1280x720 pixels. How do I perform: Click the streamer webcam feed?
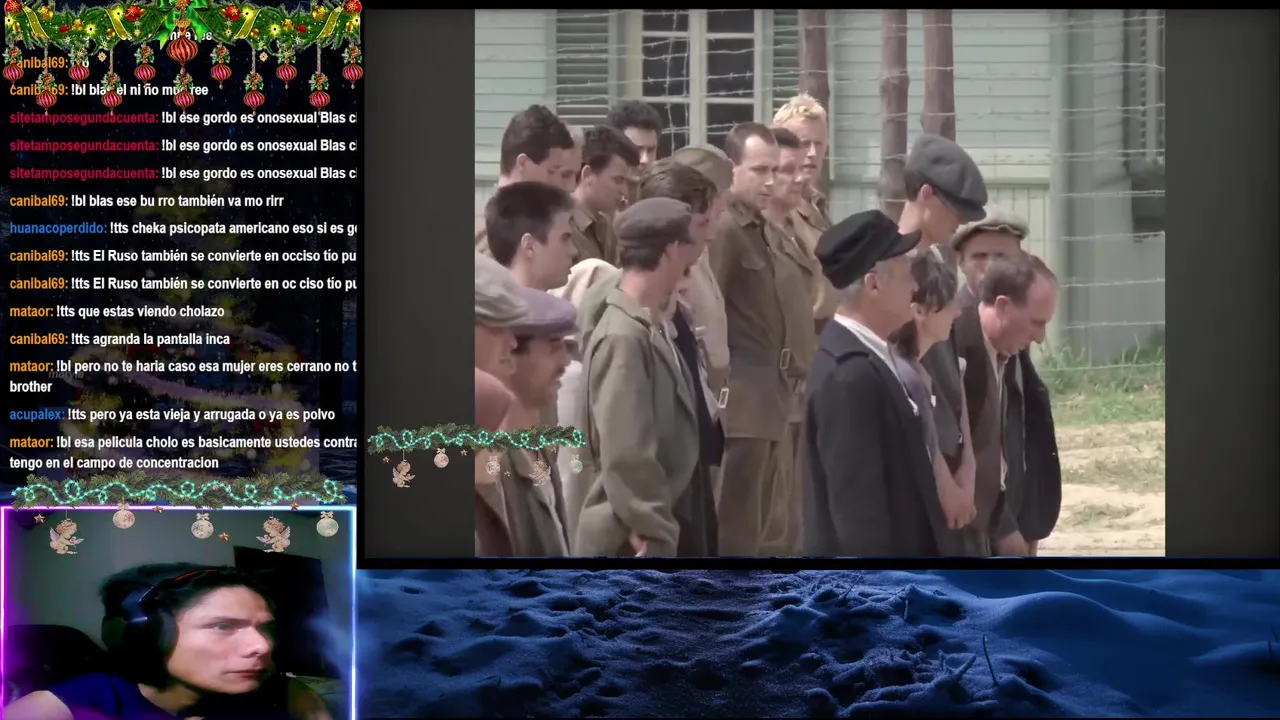pyautogui.click(x=178, y=613)
